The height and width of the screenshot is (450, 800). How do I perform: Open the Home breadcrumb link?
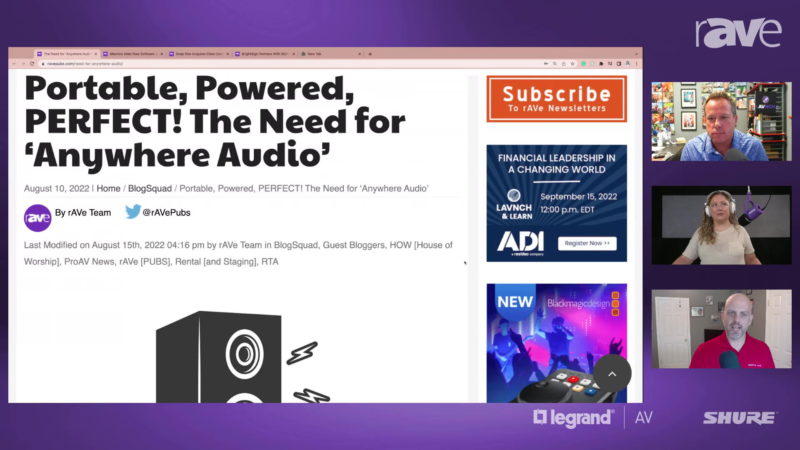(x=108, y=189)
